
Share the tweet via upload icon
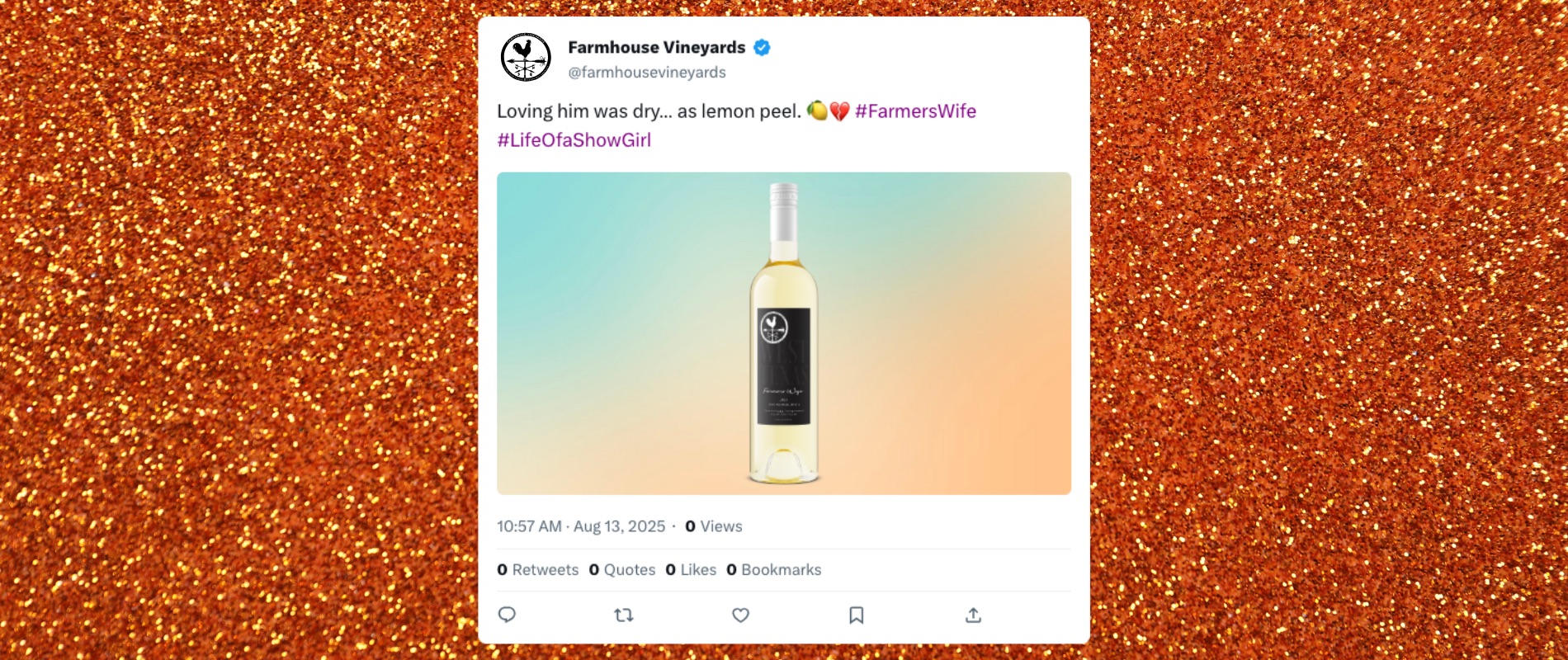[x=974, y=615]
